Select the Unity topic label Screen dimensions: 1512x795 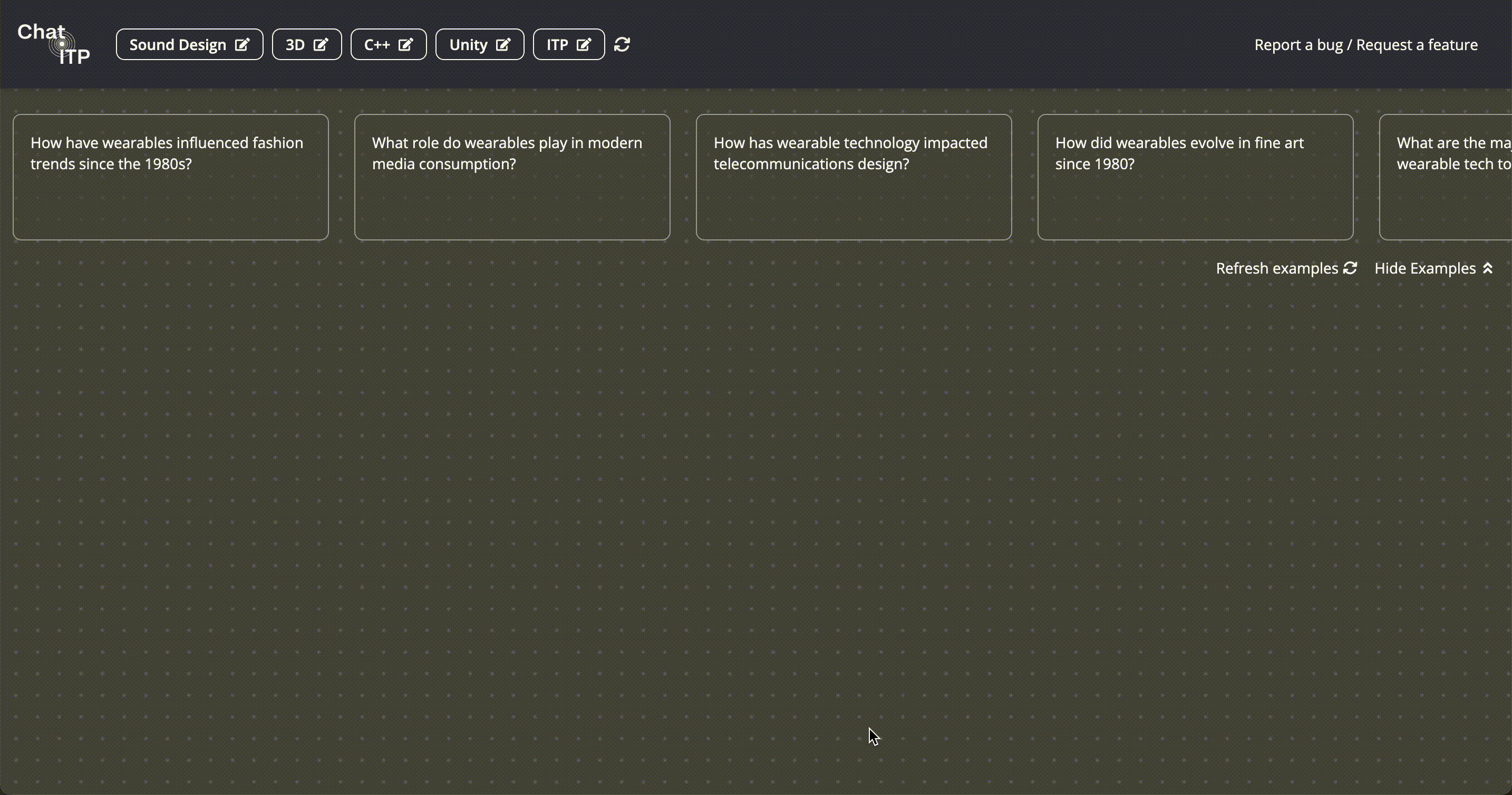[x=468, y=45]
